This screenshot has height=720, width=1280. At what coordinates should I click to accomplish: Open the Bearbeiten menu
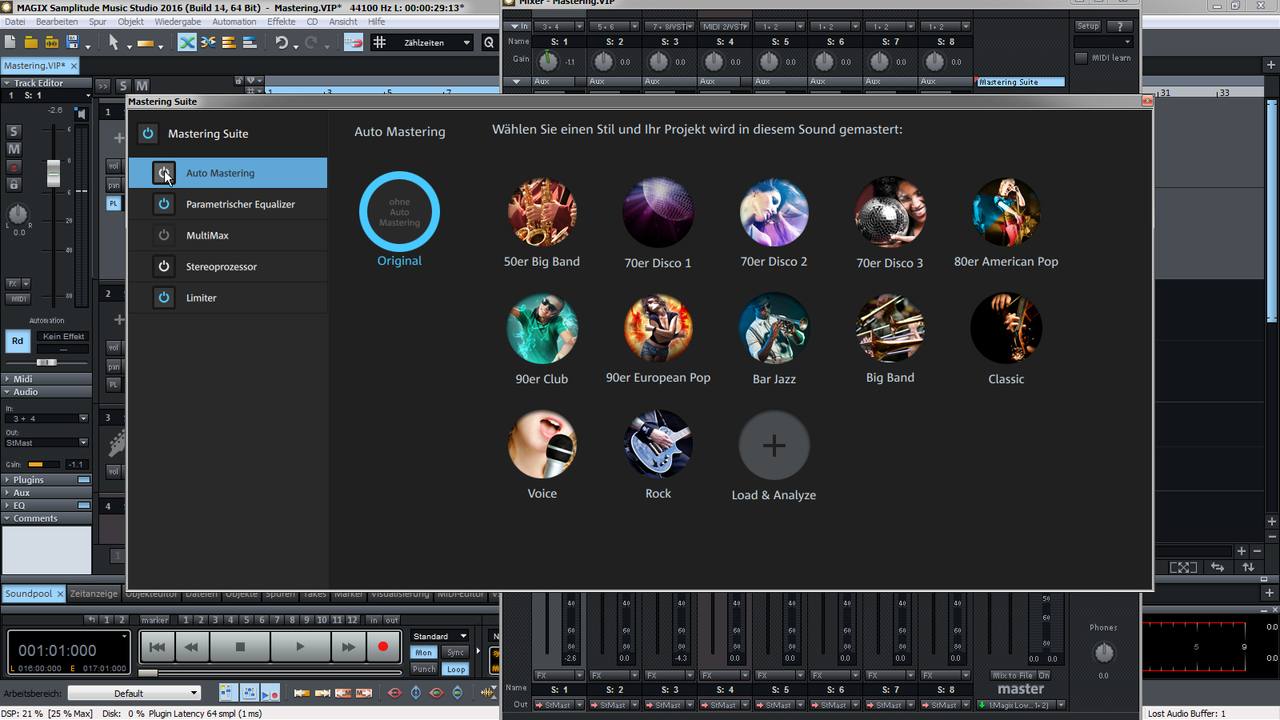[x=57, y=21]
